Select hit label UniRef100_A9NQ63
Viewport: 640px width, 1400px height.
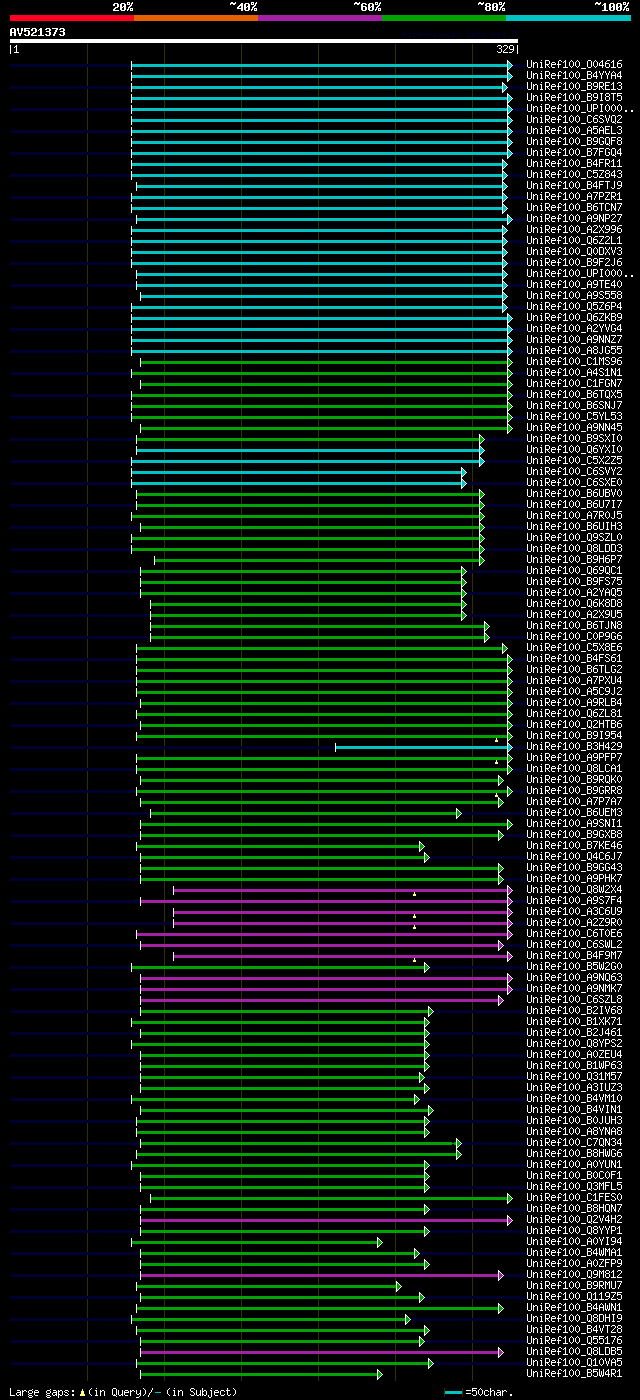pos(574,977)
